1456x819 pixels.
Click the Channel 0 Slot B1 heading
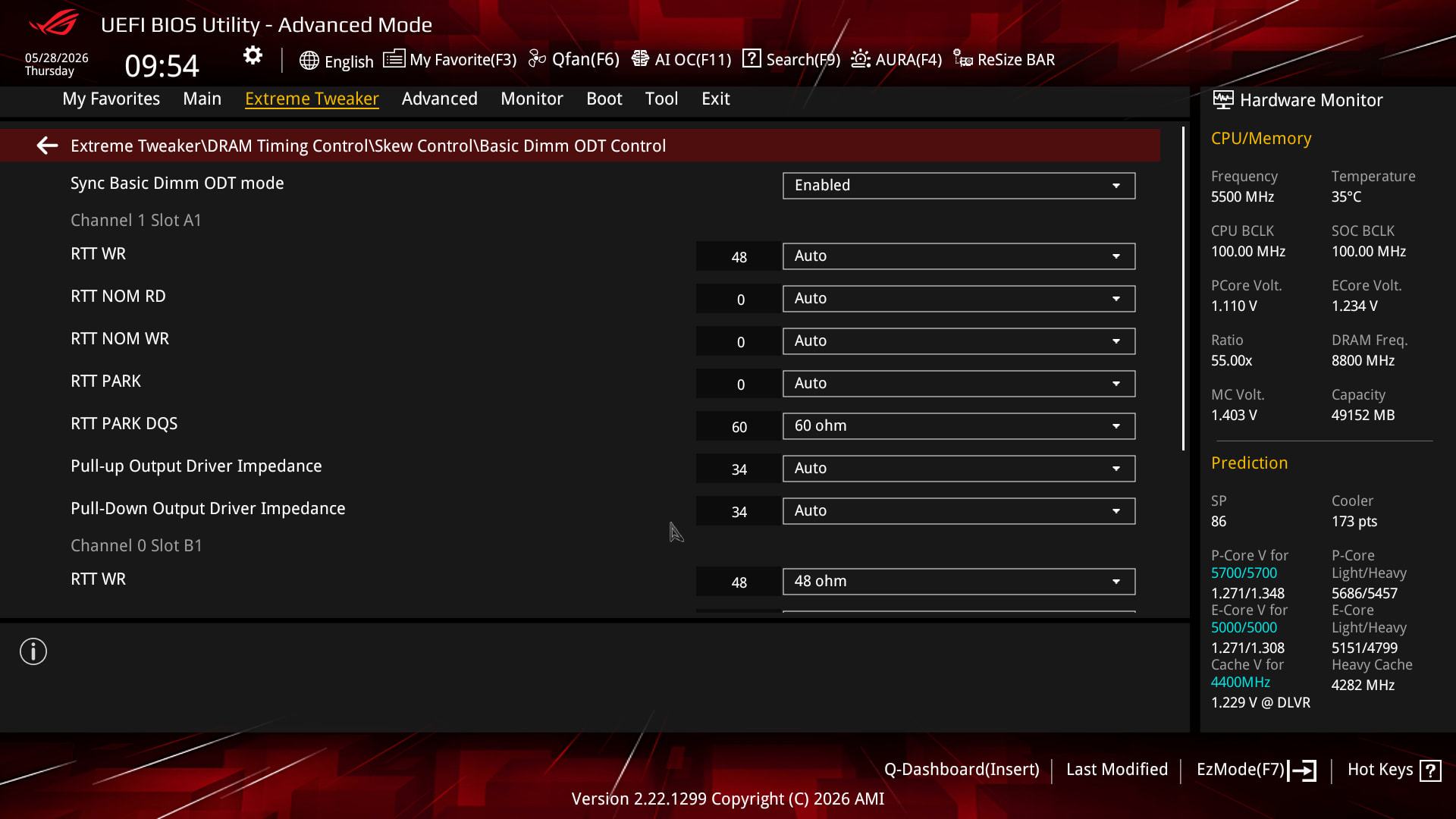[x=136, y=546]
